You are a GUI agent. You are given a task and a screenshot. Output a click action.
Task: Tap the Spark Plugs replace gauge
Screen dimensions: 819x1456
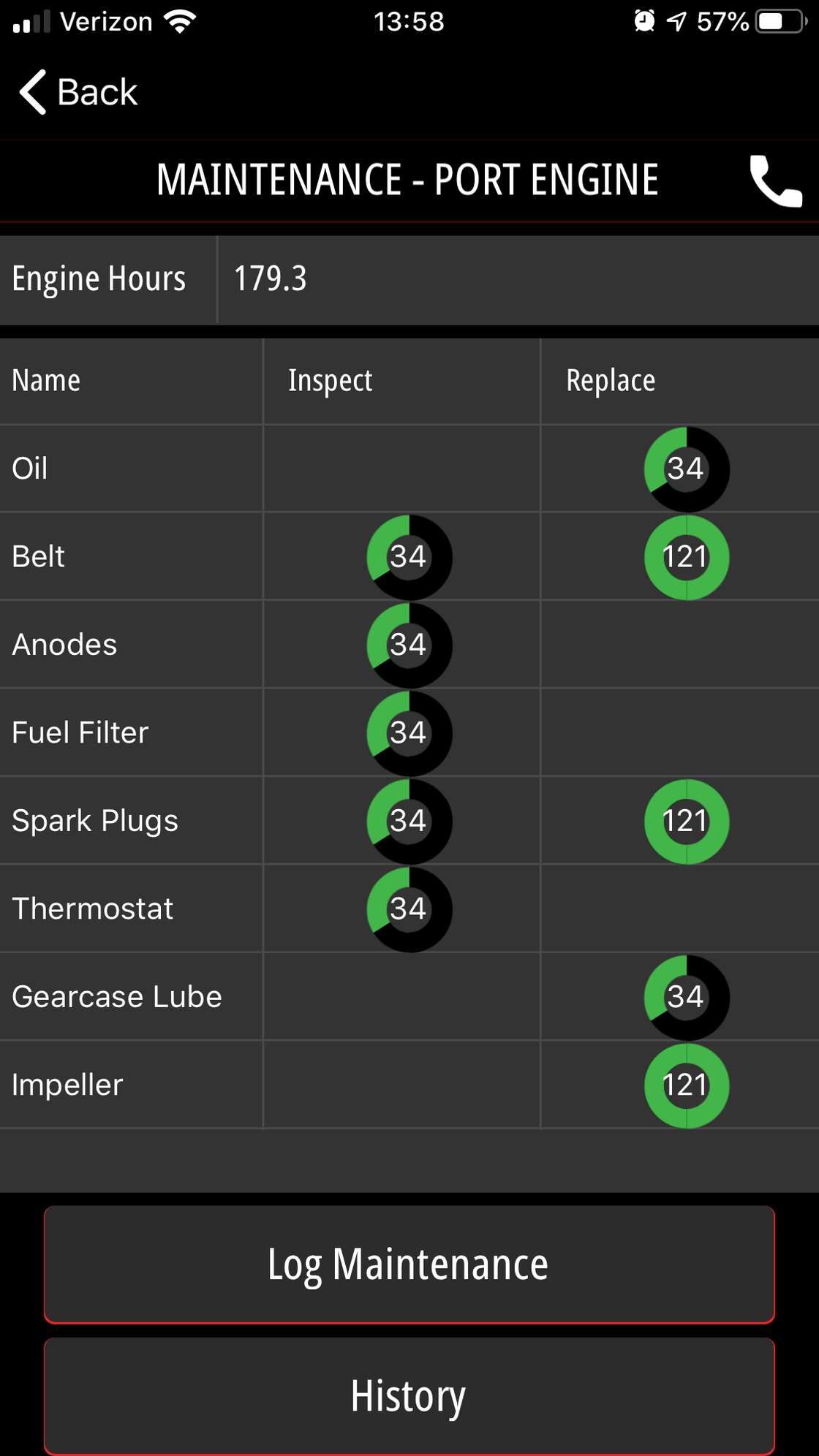(x=687, y=822)
